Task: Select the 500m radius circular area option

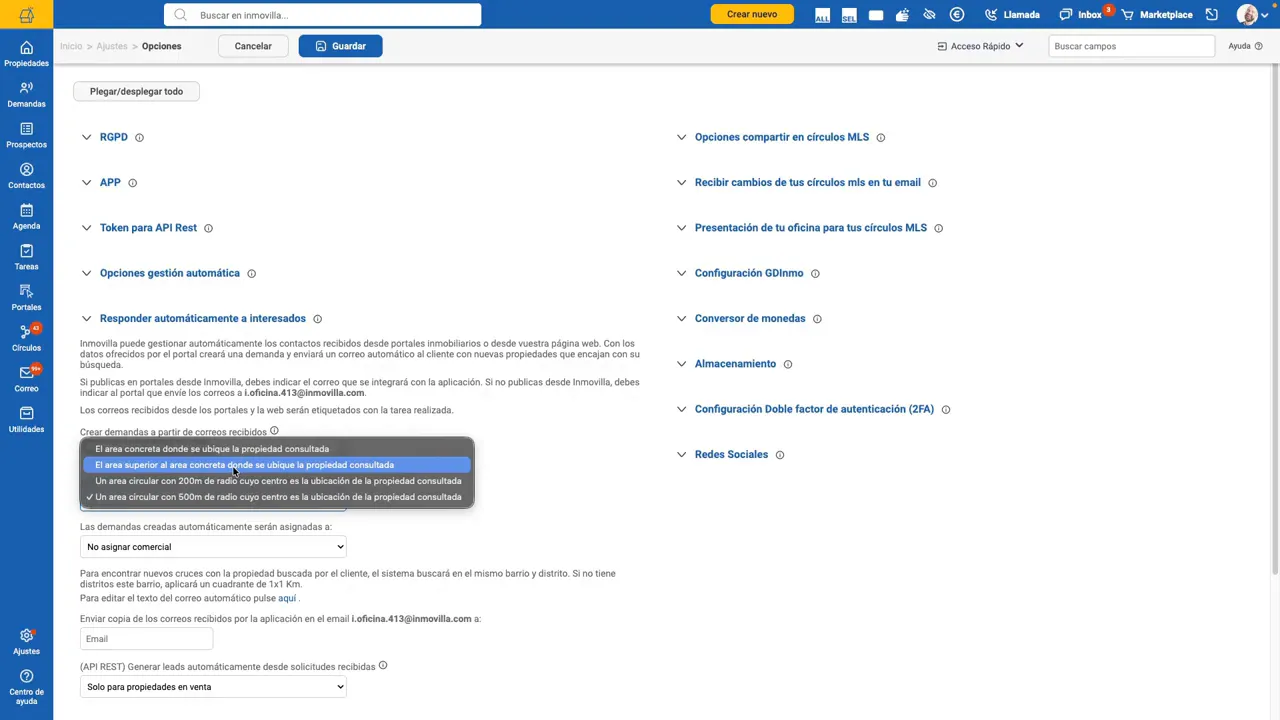Action: pyautogui.click(x=277, y=497)
